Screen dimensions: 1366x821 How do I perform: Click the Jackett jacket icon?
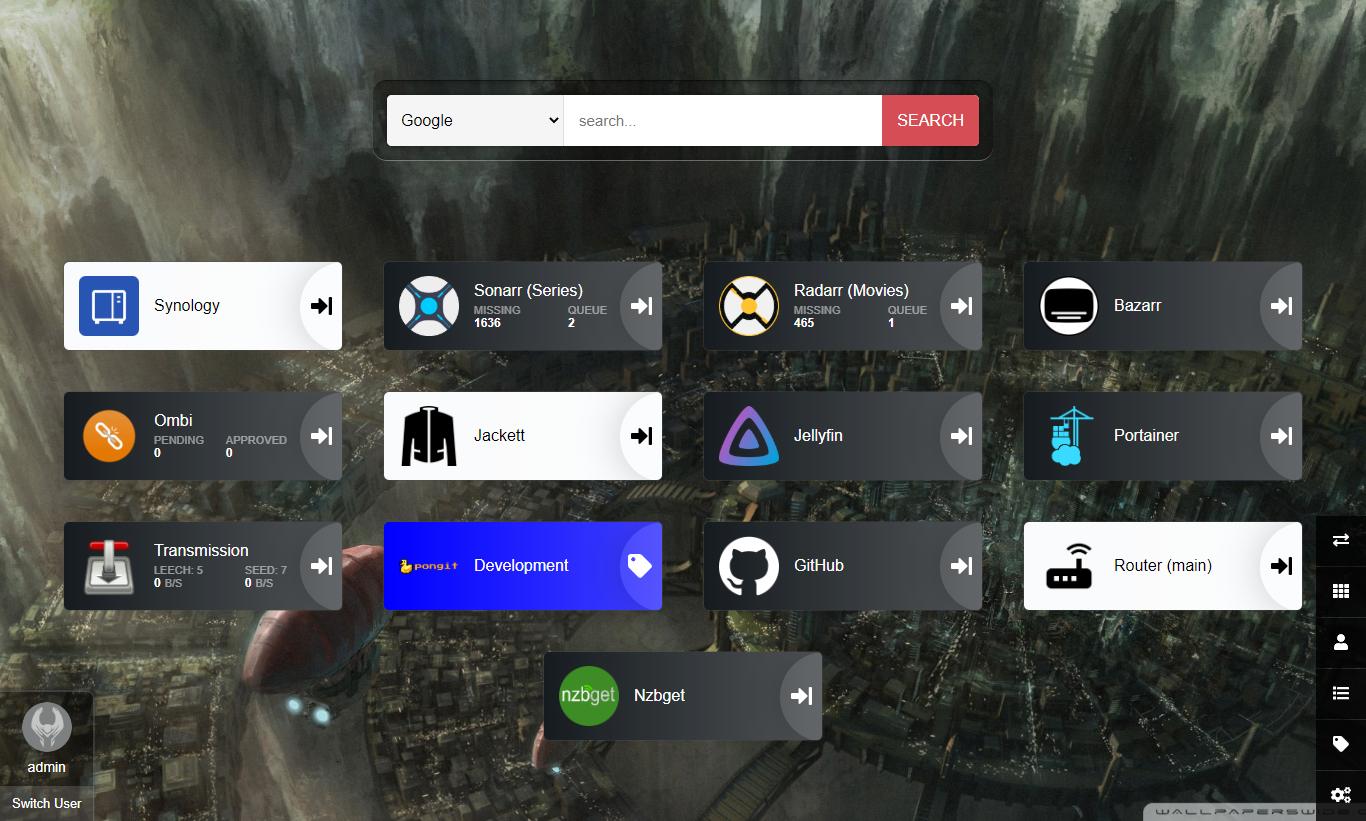click(x=429, y=436)
